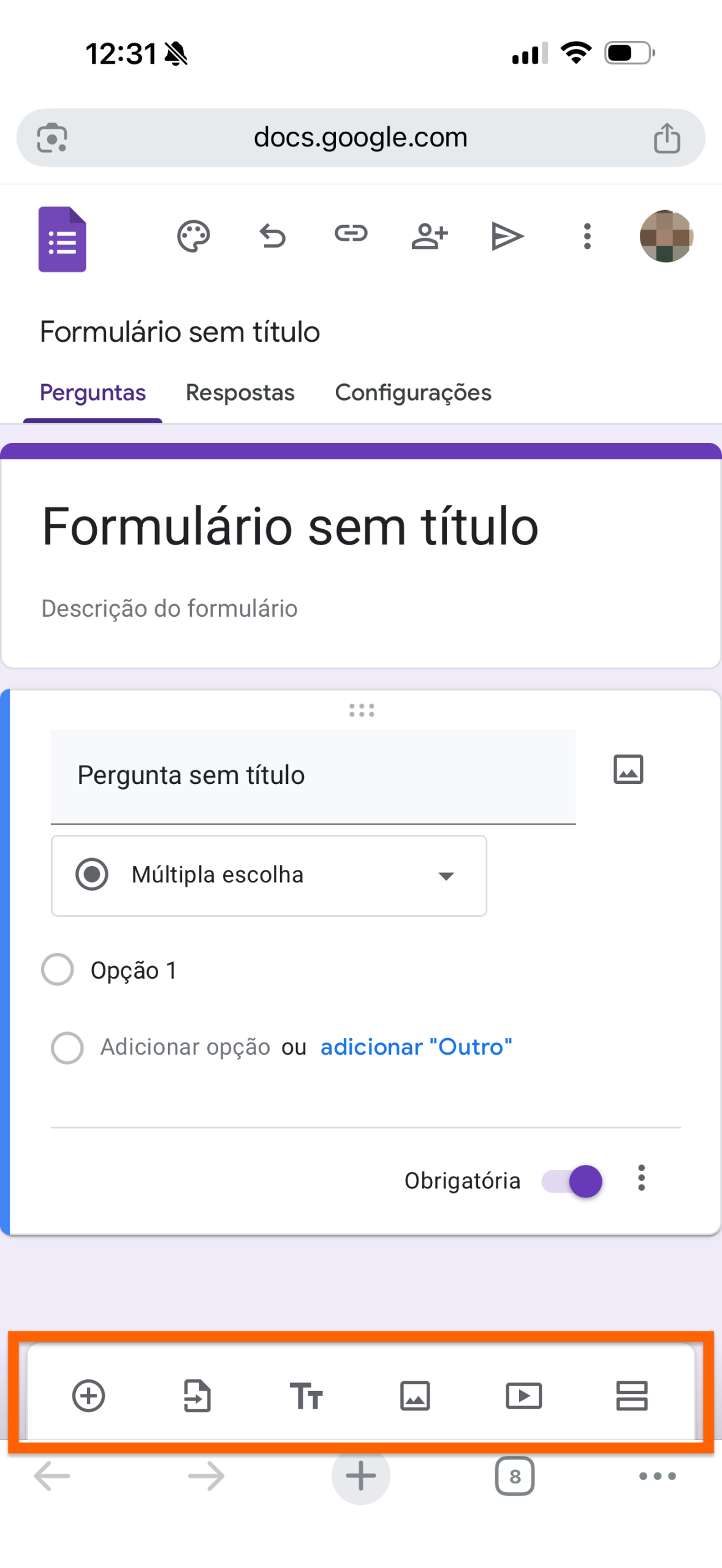This screenshot has width=722, height=1568.
Task: Add a new question
Action: 89,1397
